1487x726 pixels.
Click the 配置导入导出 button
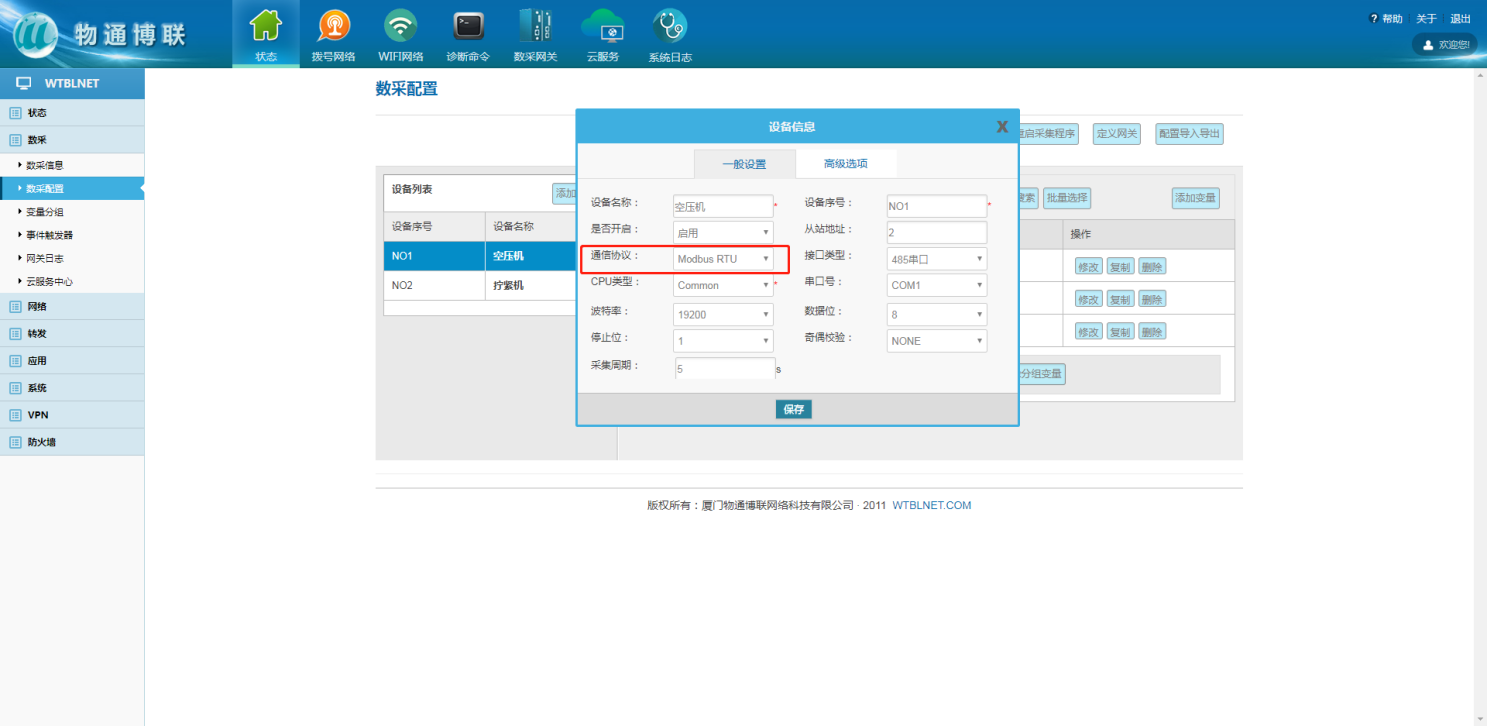tap(1189, 134)
